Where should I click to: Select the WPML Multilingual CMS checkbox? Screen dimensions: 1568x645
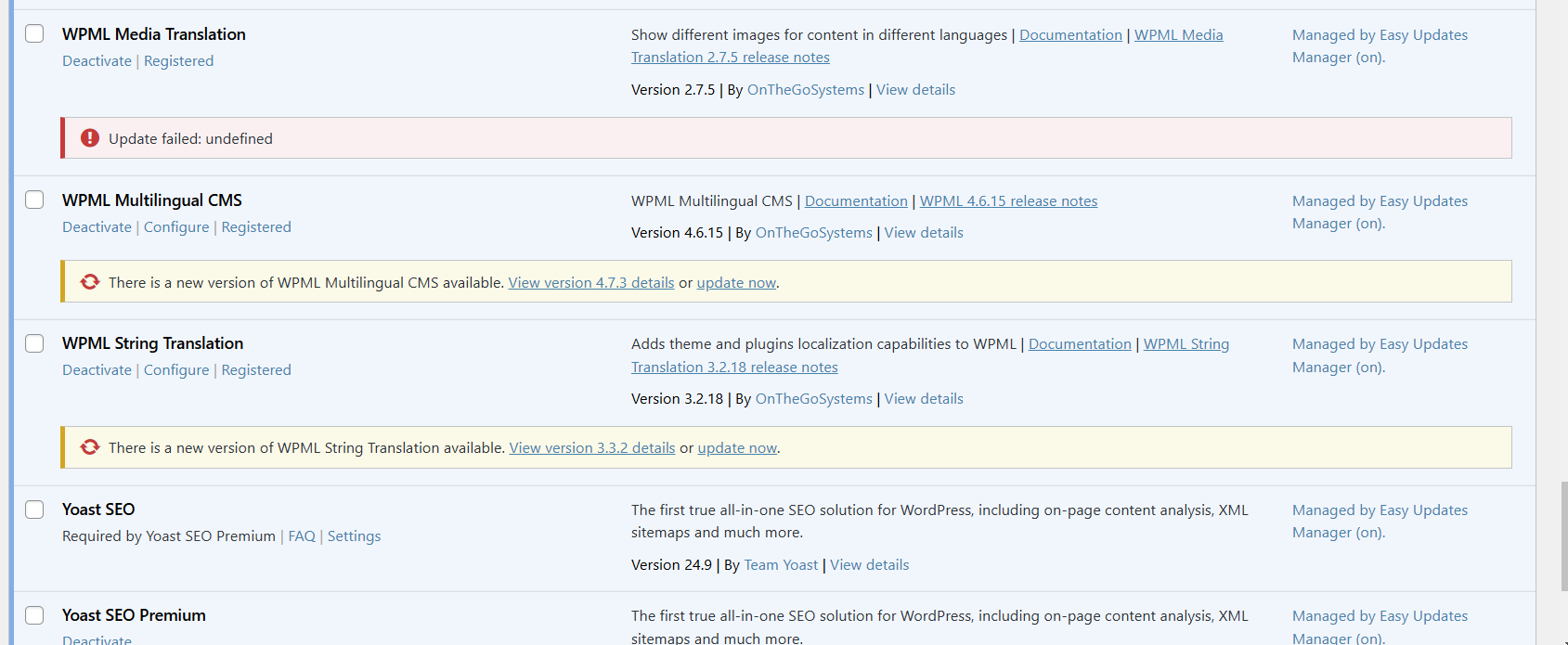[34, 200]
